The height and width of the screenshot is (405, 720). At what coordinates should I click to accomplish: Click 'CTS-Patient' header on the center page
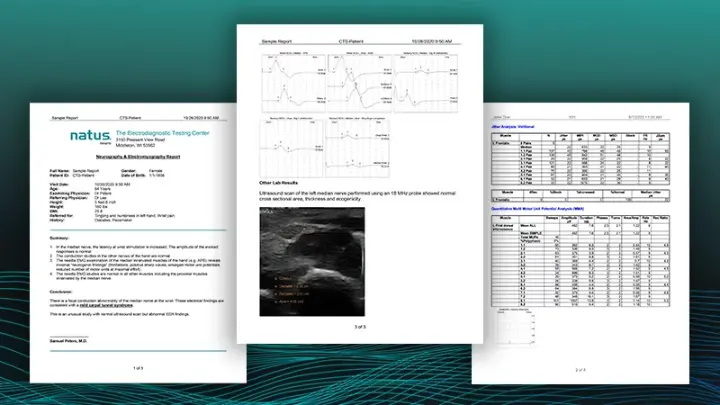click(x=351, y=41)
